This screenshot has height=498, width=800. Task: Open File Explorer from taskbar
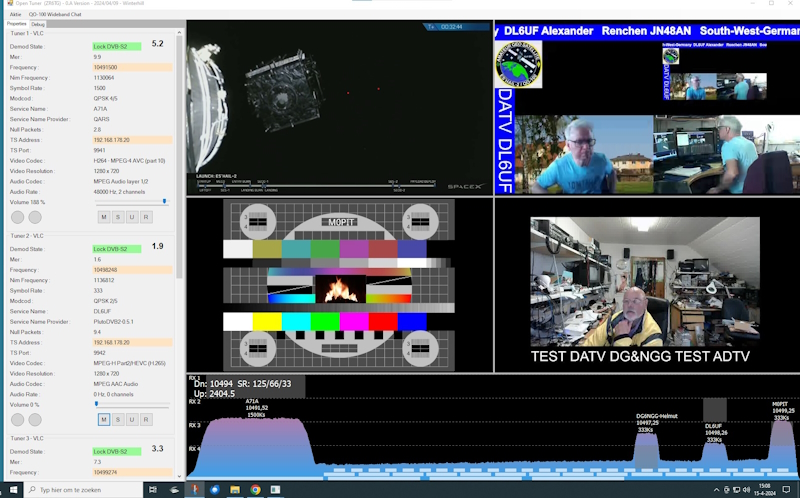[x=235, y=489]
